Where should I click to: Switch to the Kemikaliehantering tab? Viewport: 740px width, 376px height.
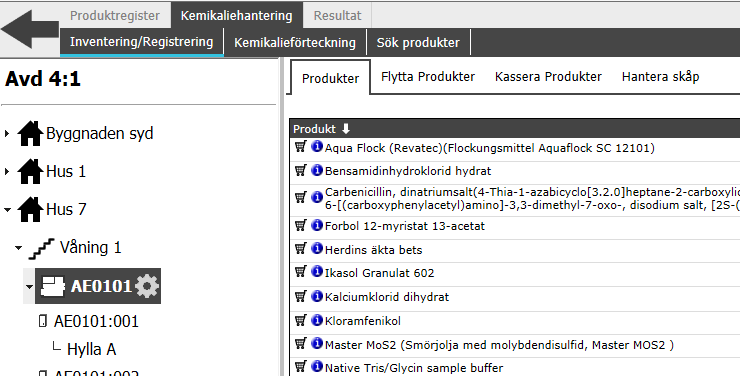(x=236, y=16)
